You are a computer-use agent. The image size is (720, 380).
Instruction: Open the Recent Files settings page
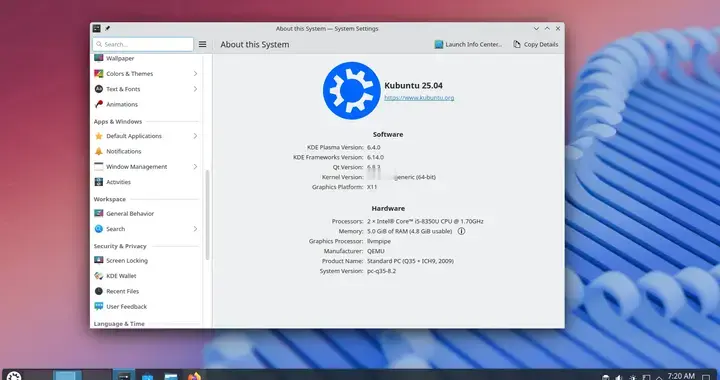click(x=146, y=291)
